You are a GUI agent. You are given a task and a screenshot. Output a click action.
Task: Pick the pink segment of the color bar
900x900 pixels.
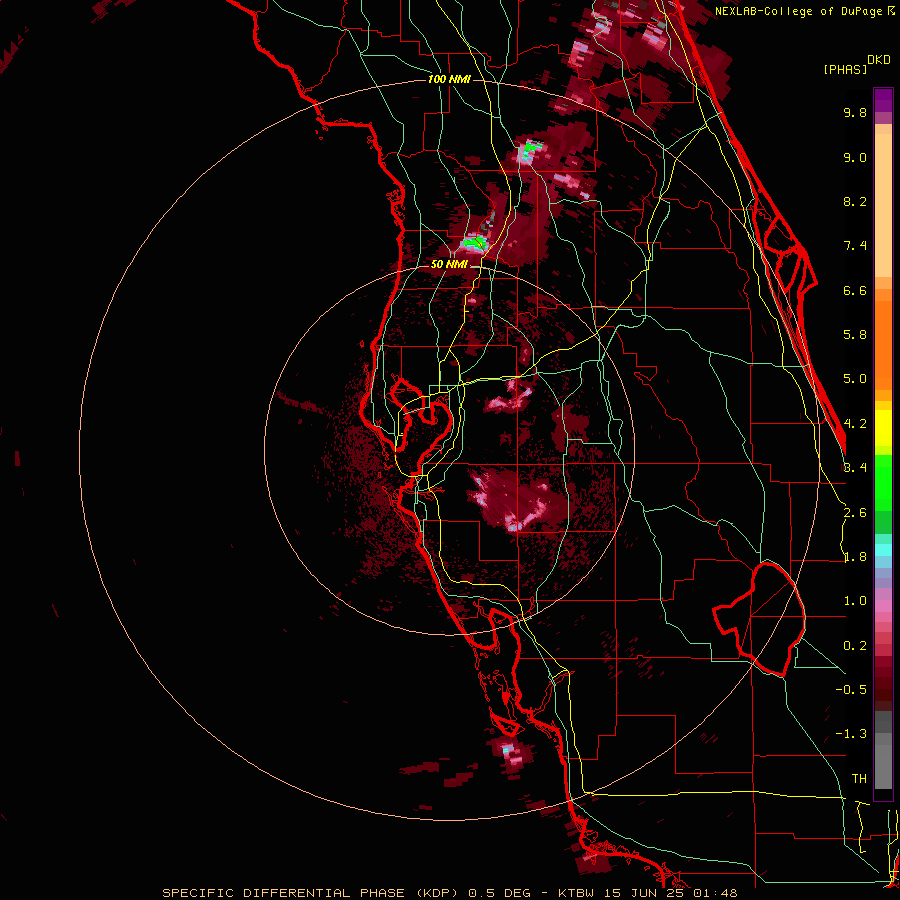(x=883, y=606)
